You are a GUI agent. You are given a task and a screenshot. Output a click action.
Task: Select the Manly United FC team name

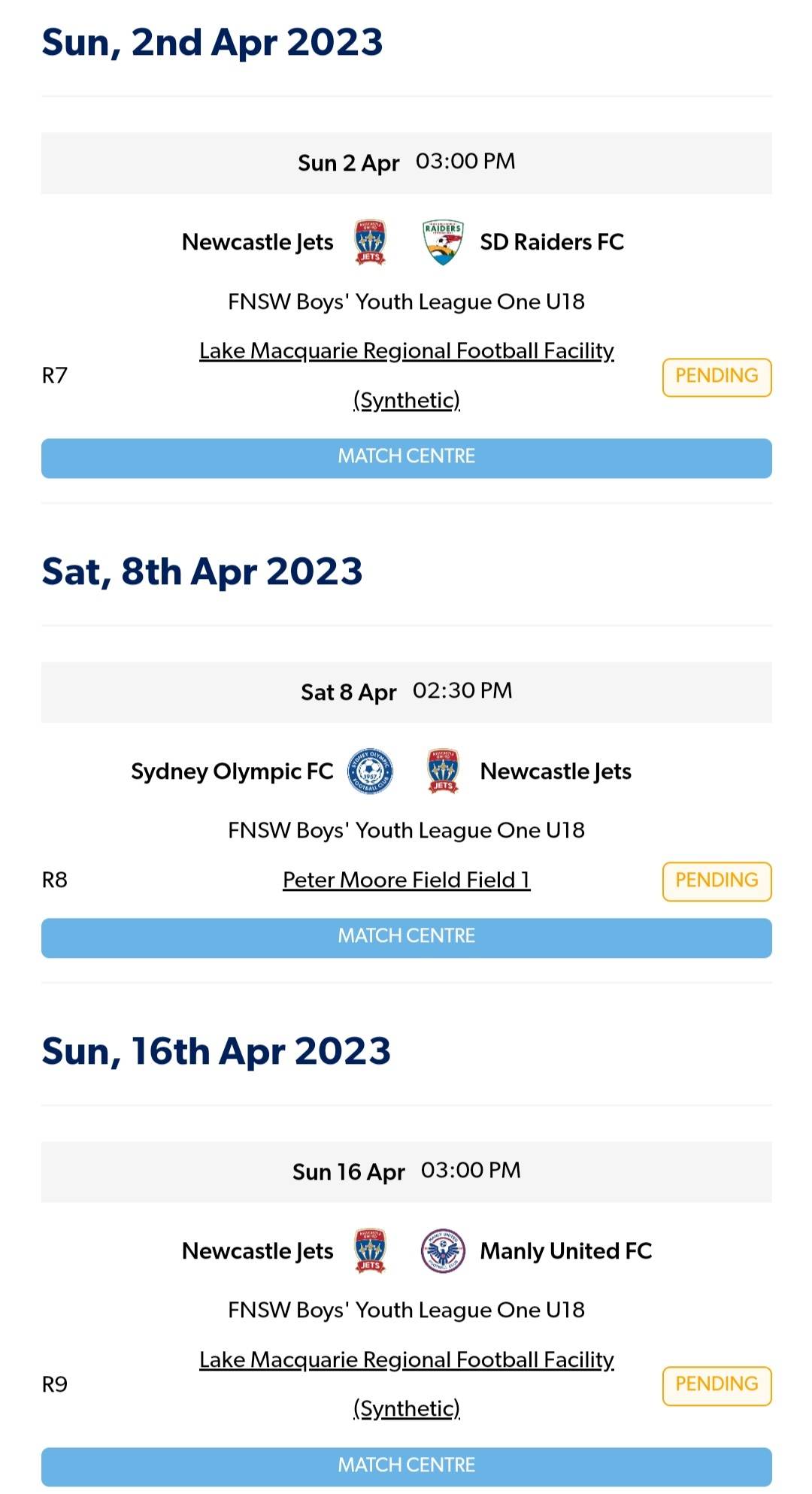point(565,1251)
